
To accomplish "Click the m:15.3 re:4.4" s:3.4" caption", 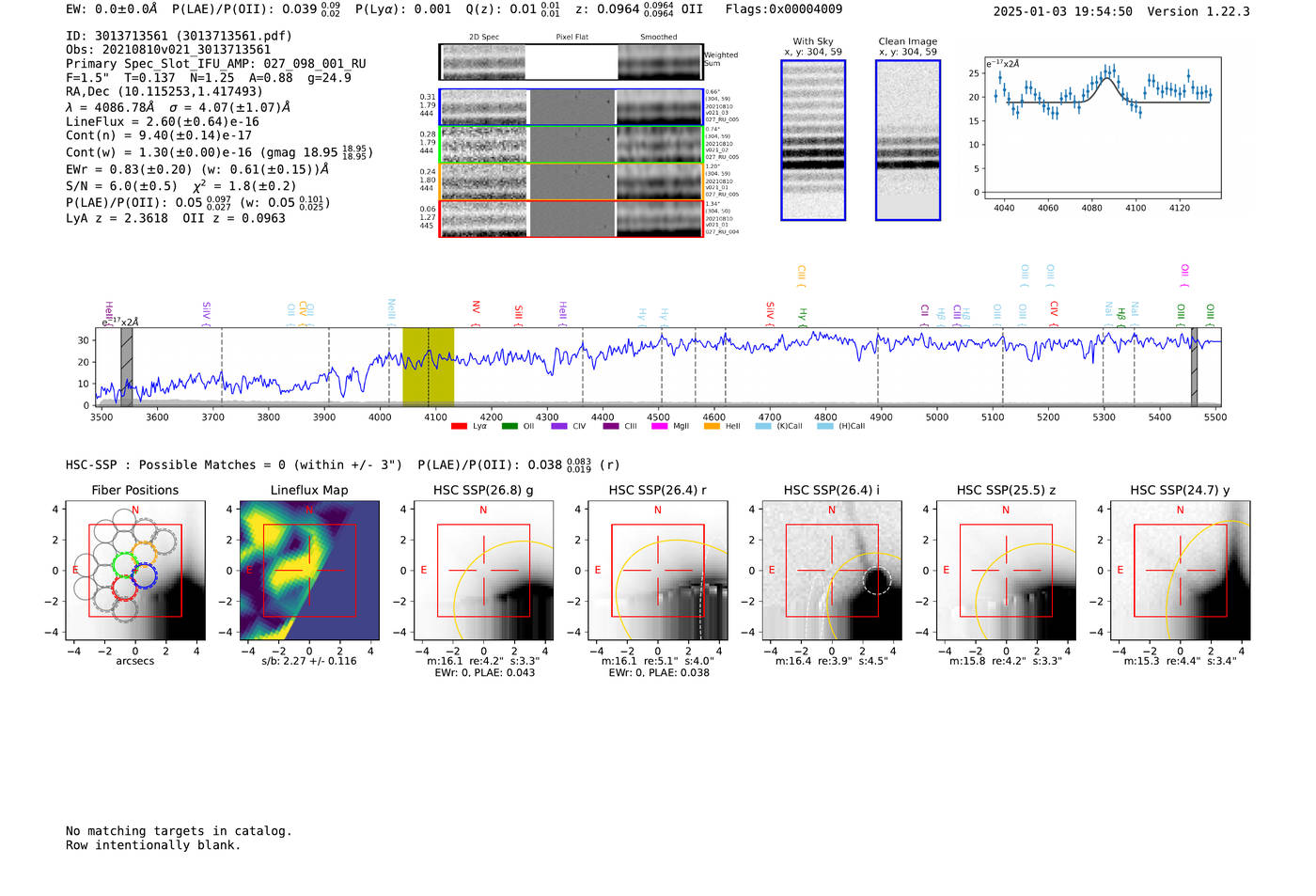I will click(1181, 661).
